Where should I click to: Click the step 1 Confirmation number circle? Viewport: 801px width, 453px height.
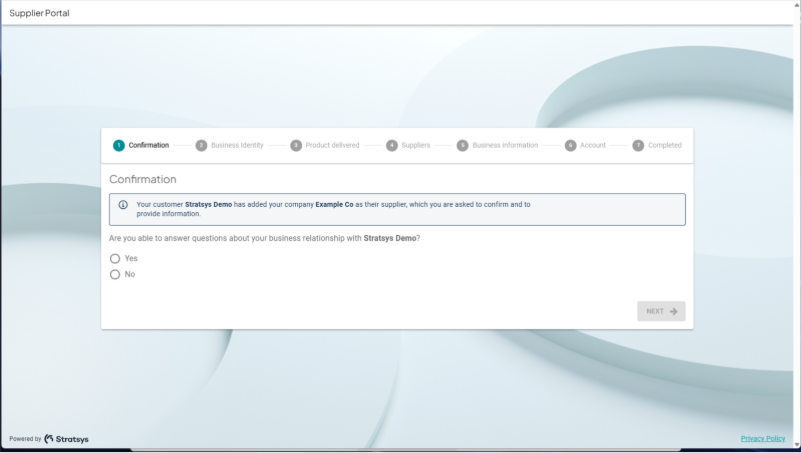[x=119, y=145]
